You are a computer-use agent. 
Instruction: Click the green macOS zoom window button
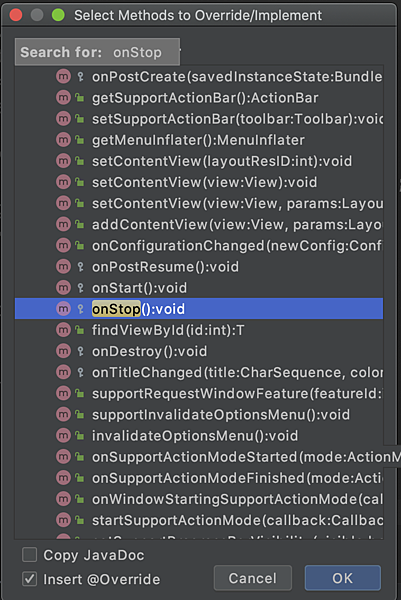(x=58, y=15)
